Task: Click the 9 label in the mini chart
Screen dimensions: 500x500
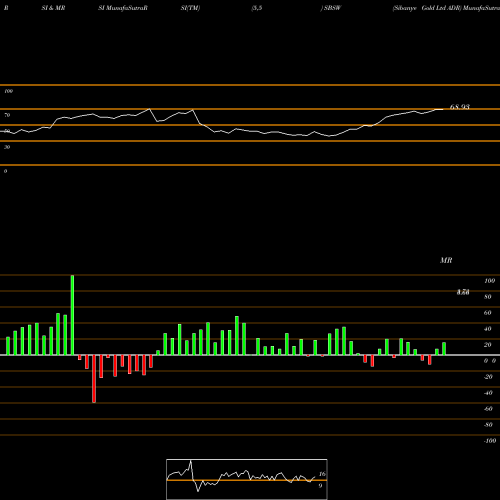Action: point(320,486)
